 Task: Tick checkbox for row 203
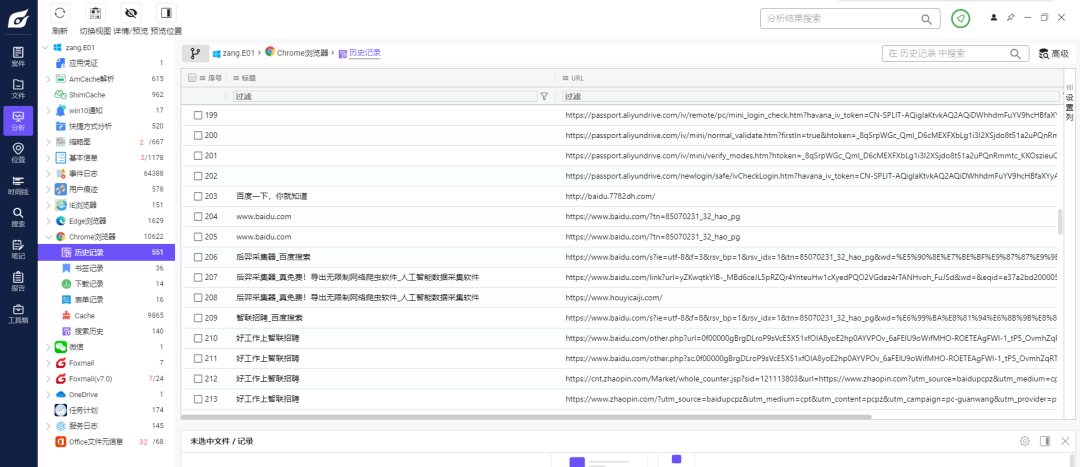point(198,196)
